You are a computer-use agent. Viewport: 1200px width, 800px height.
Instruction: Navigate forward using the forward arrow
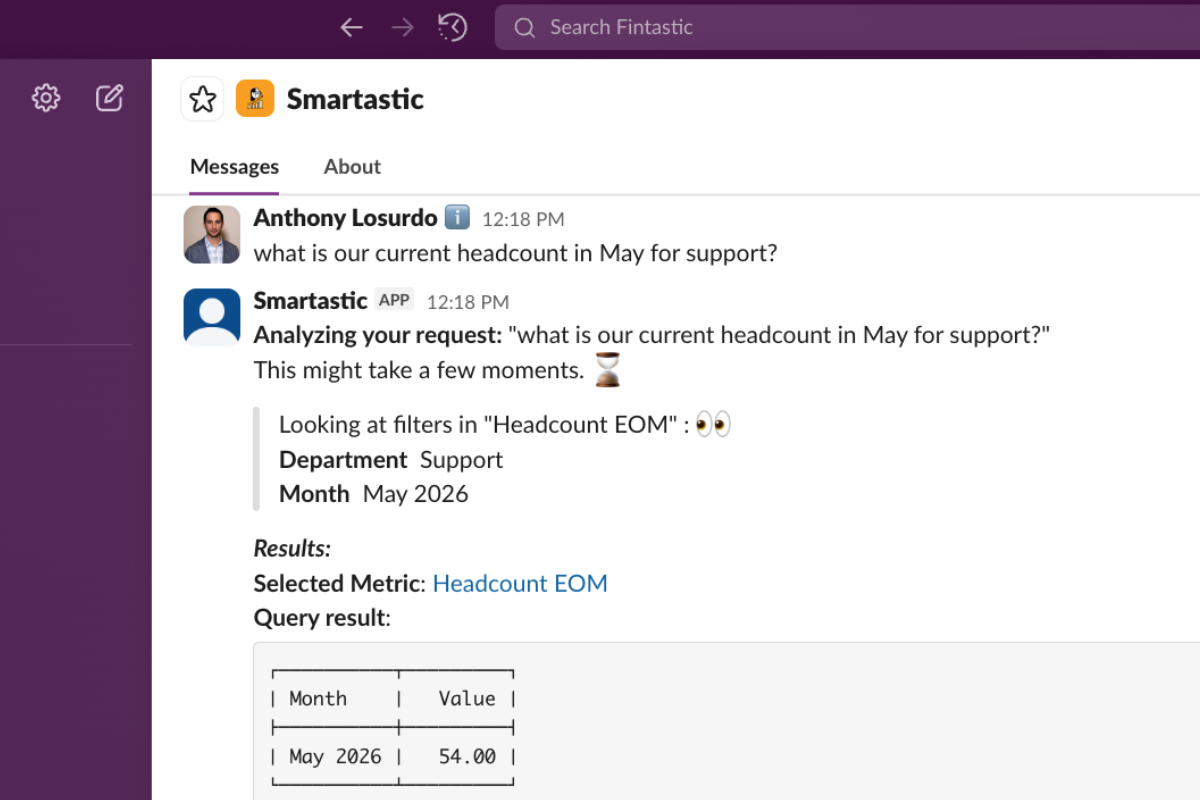coord(402,27)
